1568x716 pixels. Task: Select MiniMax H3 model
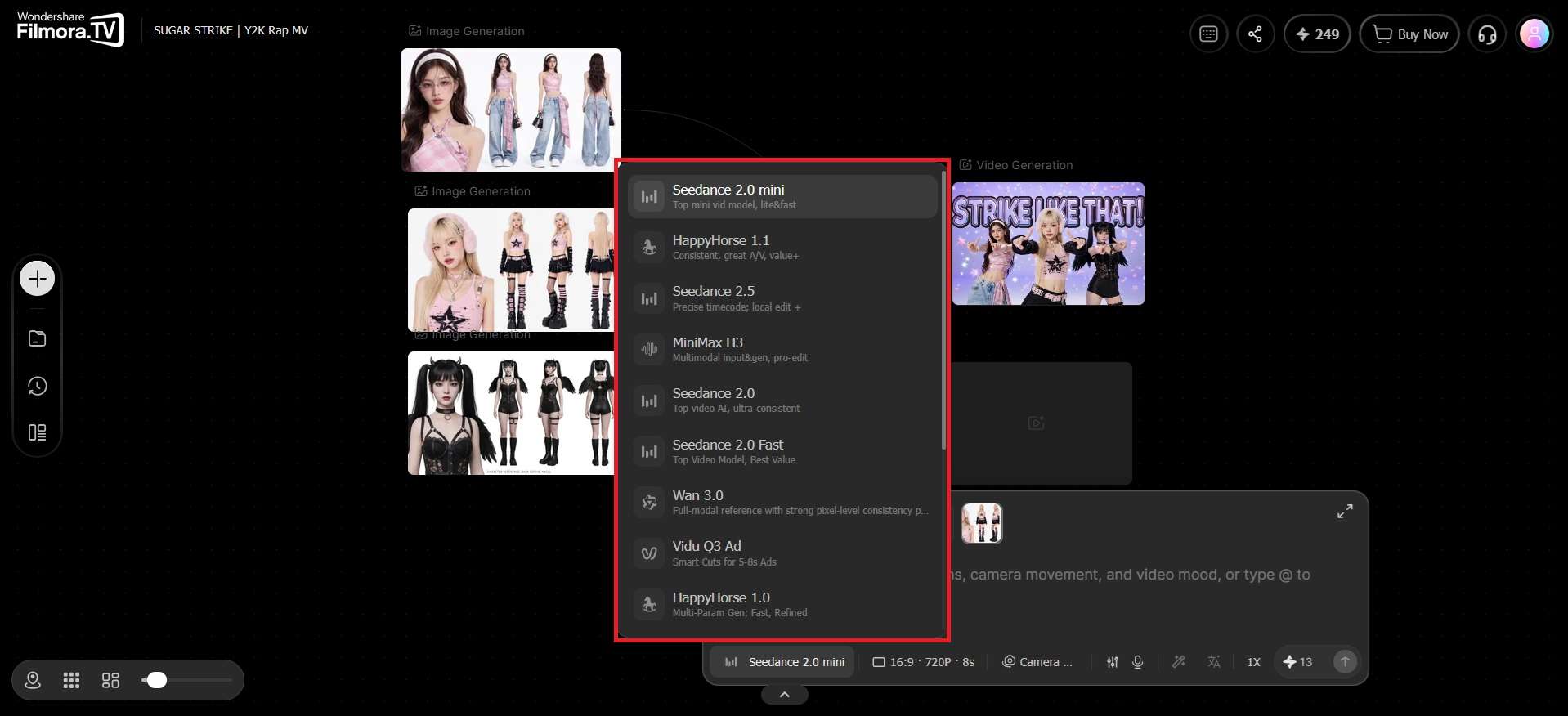782,349
